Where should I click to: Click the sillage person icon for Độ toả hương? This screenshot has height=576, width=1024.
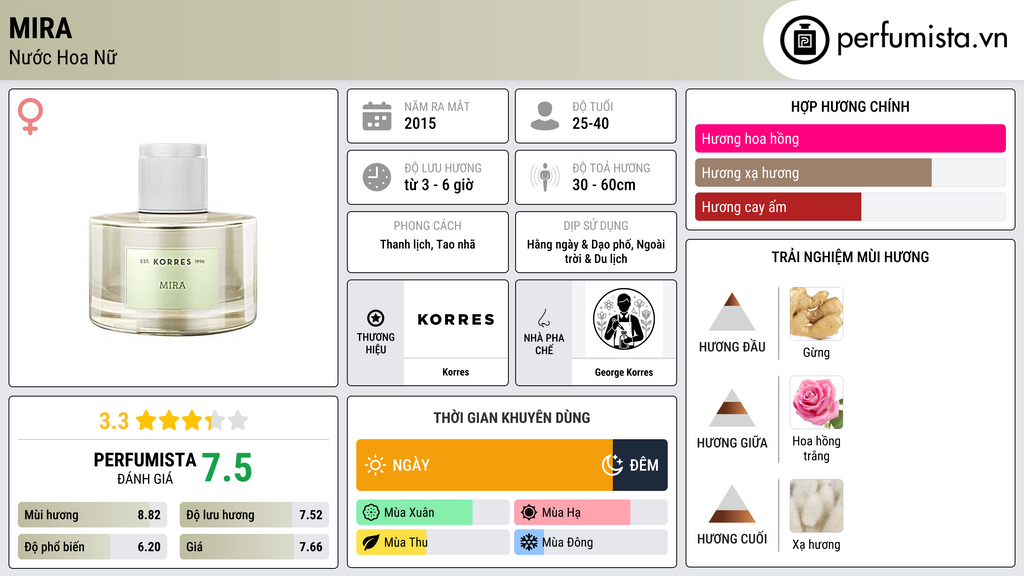(x=545, y=178)
